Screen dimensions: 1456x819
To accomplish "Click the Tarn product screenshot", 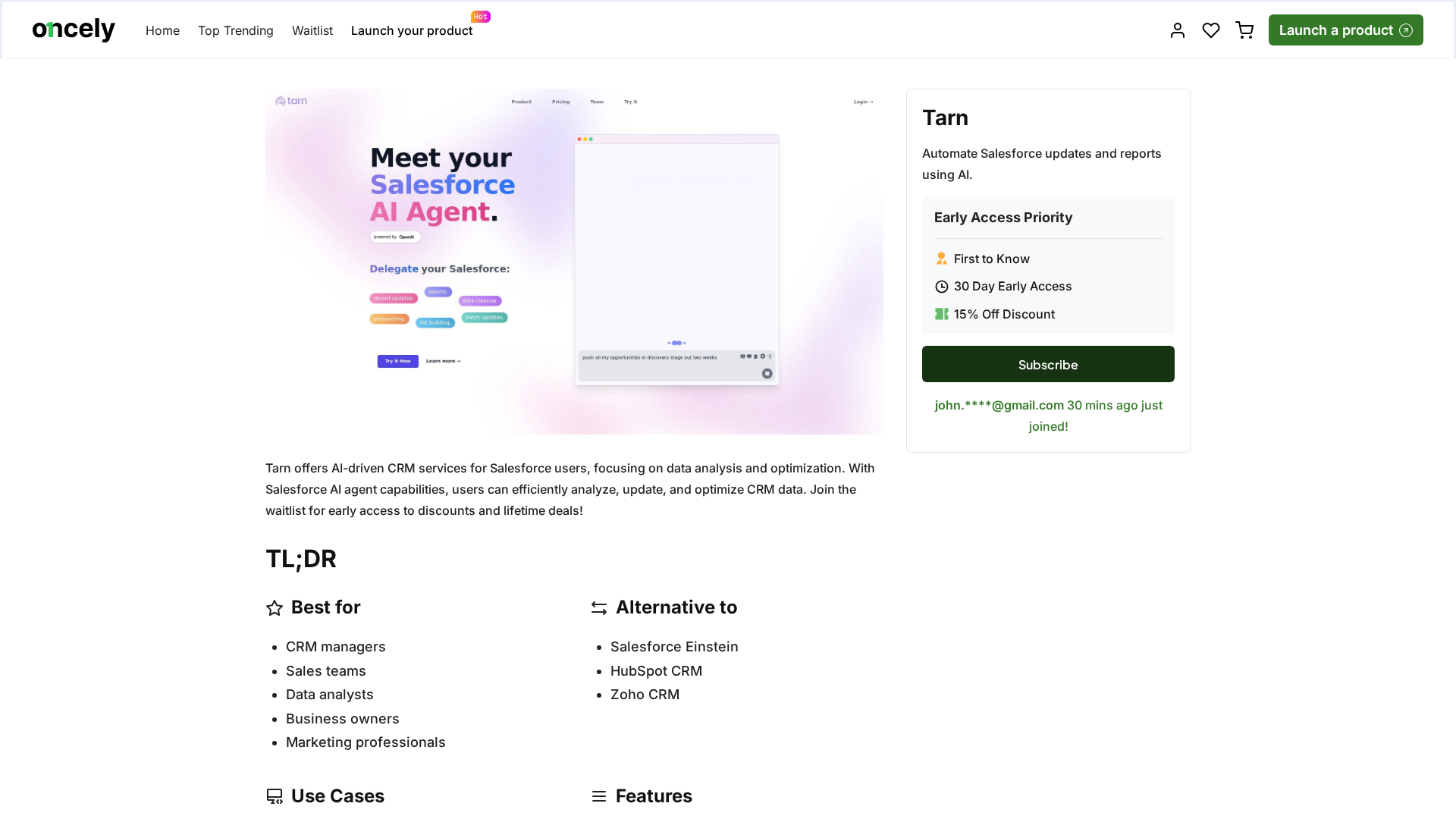I will pyautogui.click(x=574, y=262).
